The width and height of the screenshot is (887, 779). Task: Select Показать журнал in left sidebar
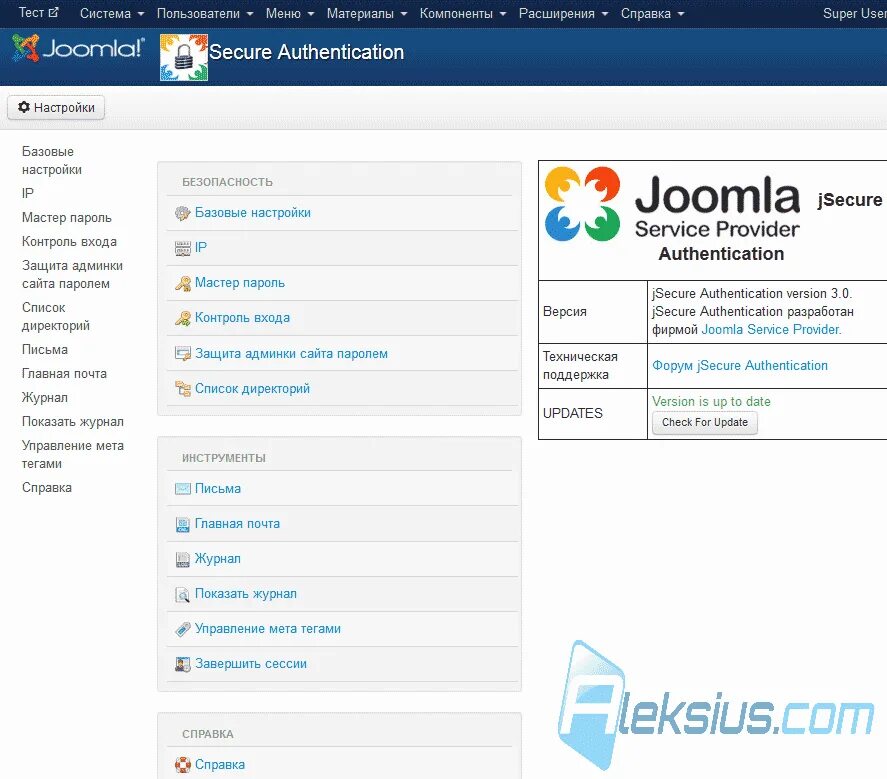click(x=72, y=422)
